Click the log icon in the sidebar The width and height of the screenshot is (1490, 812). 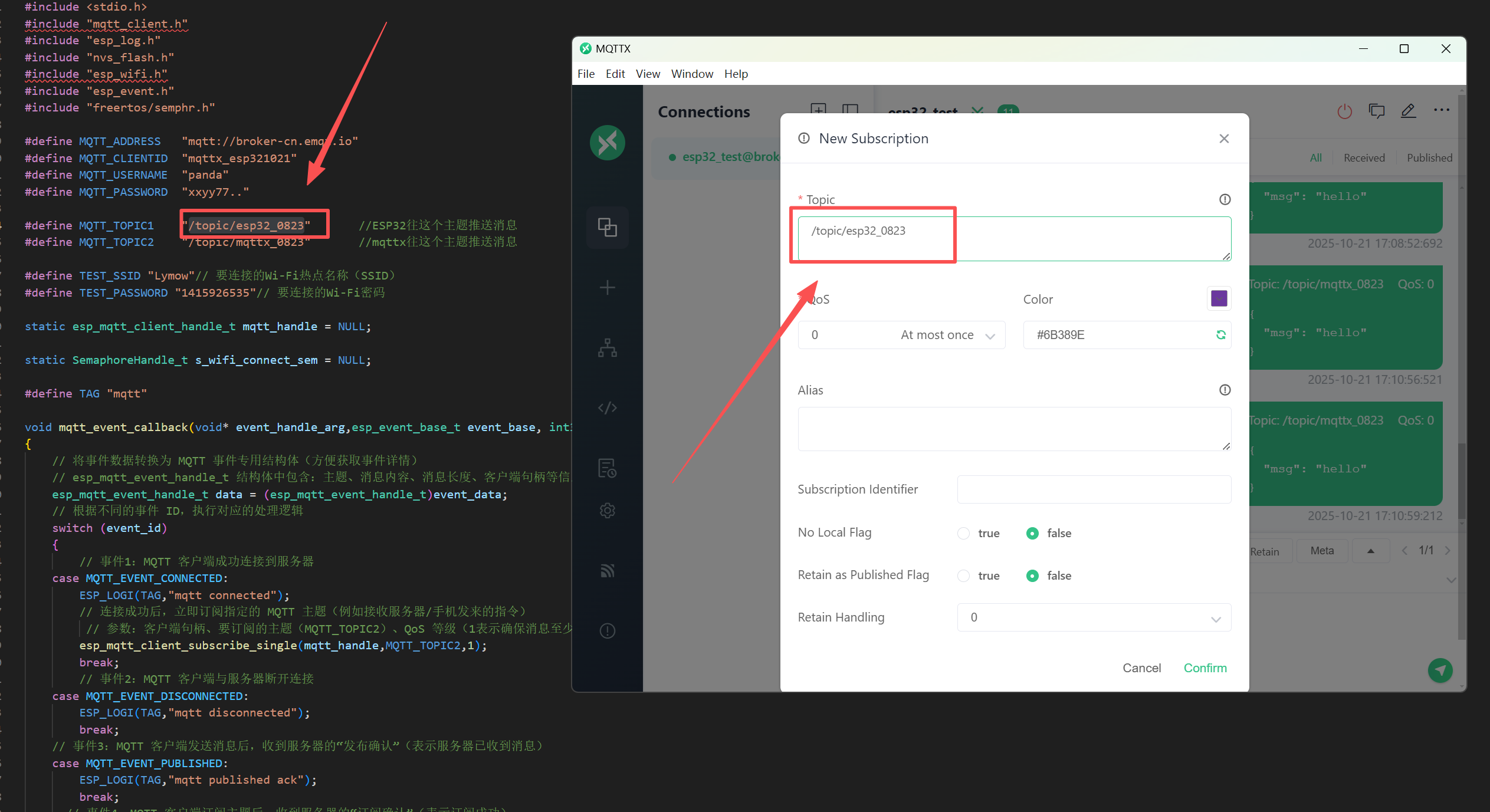click(607, 469)
